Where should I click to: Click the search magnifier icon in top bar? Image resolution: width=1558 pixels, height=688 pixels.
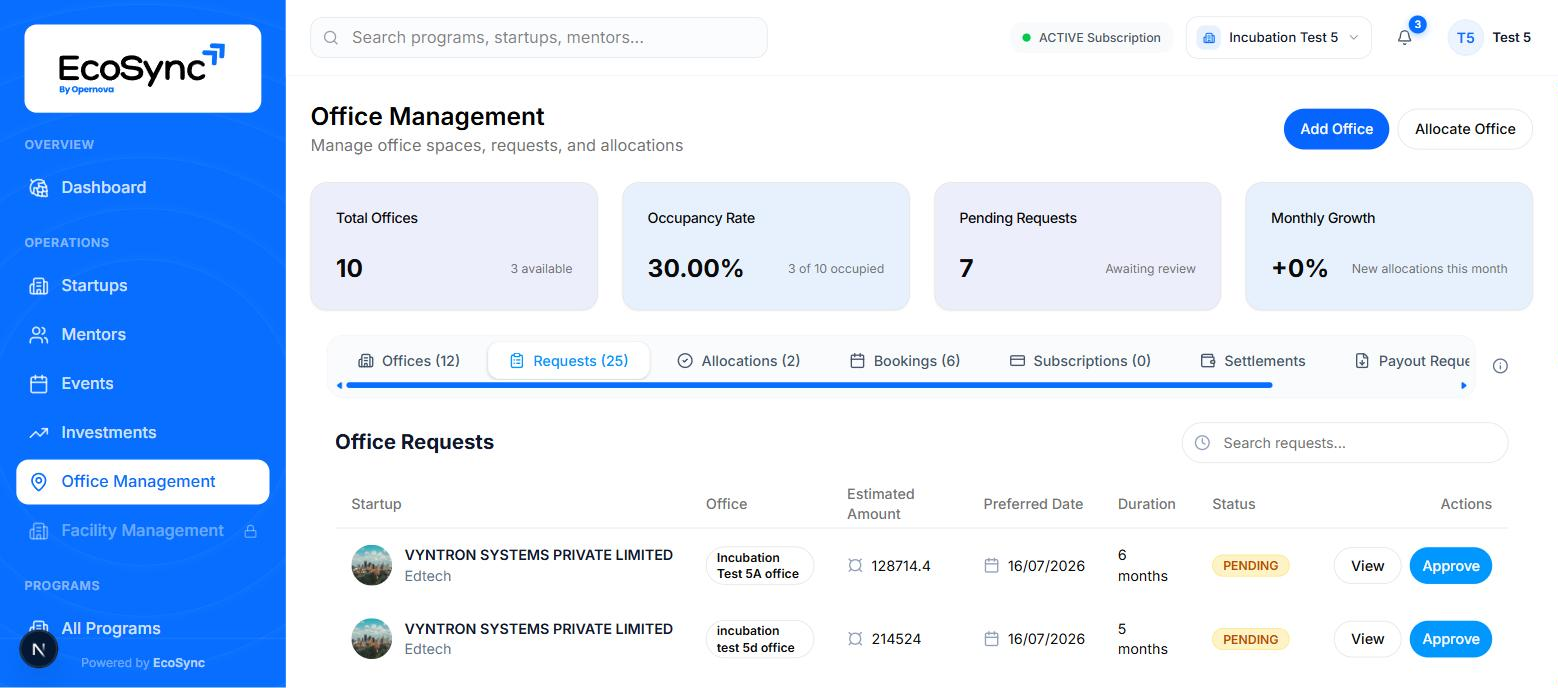click(x=331, y=37)
